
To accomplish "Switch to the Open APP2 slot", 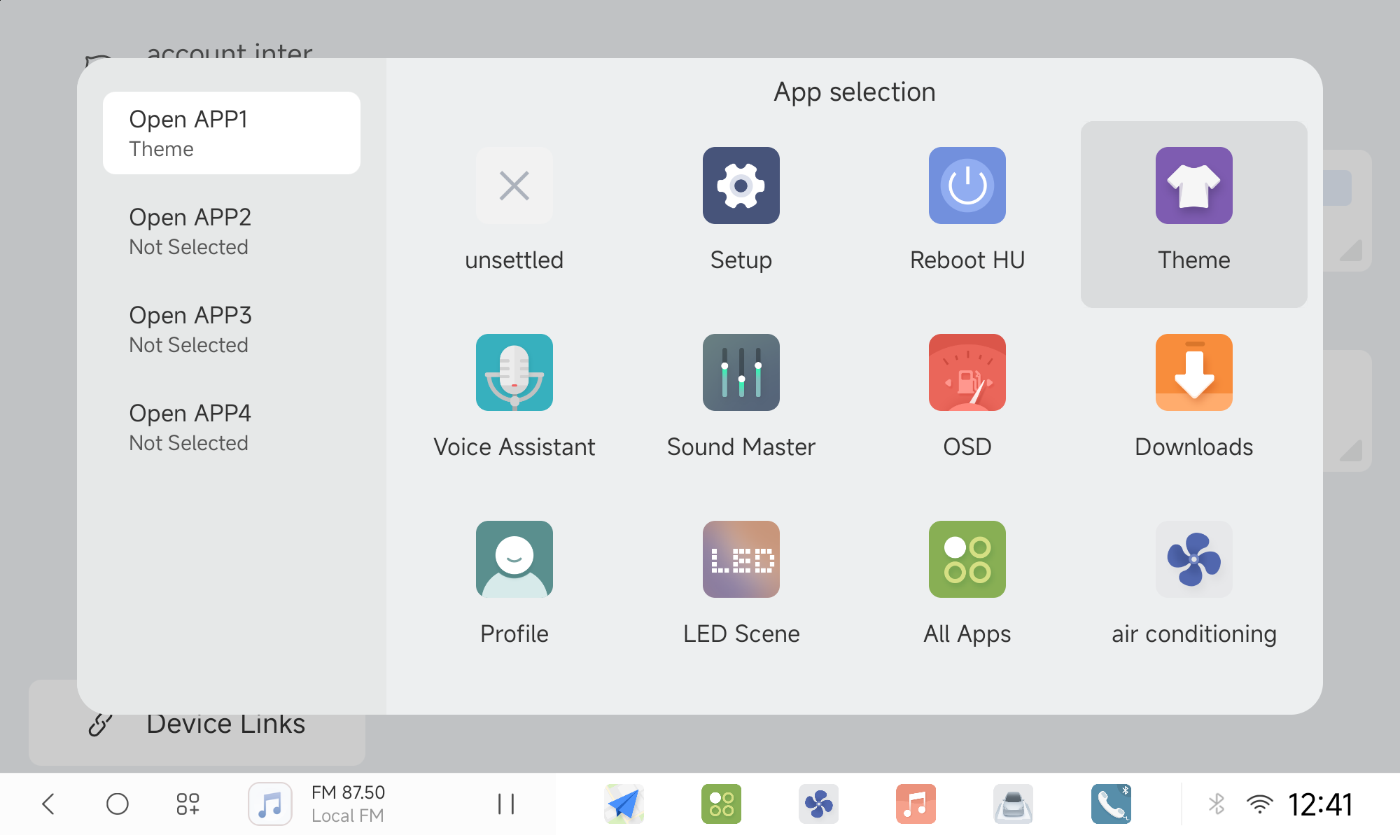I will point(231,231).
